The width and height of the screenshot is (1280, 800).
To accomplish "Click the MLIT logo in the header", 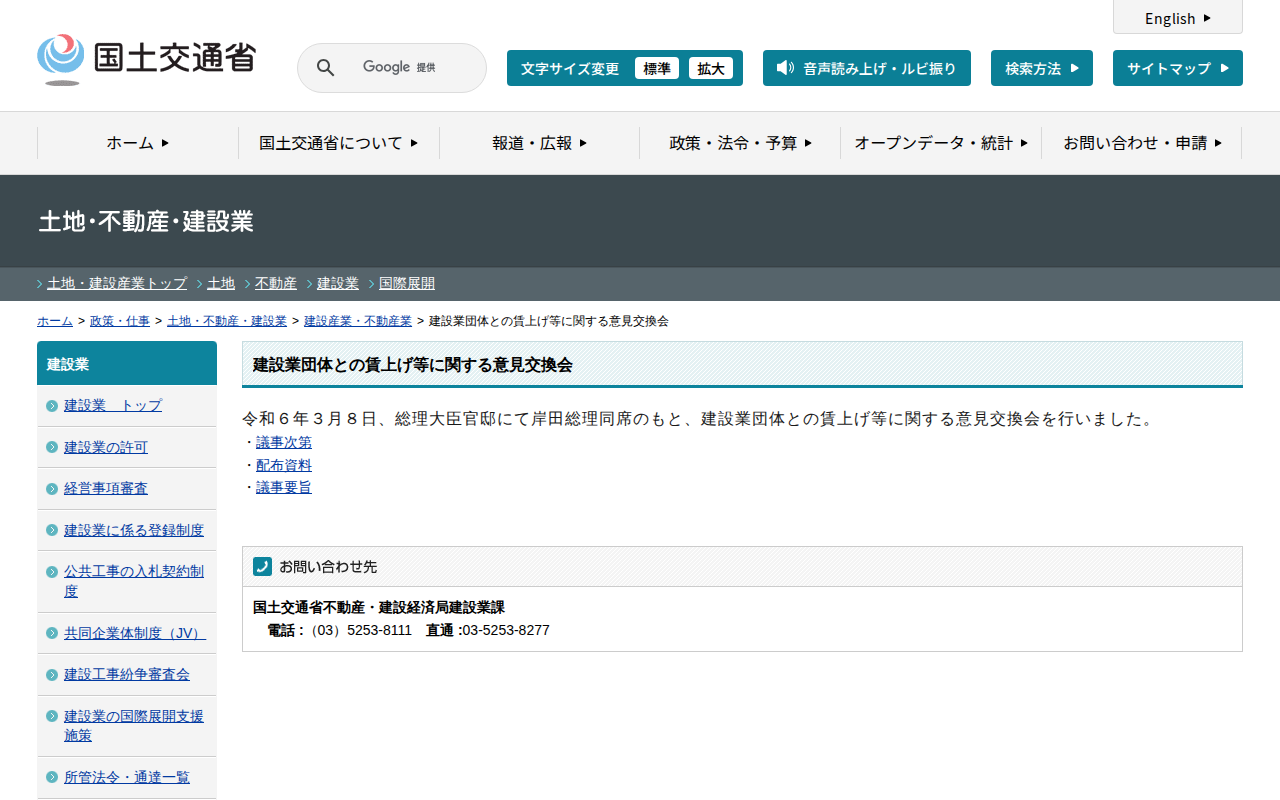I will pyautogui.click(x=146, y=60).
